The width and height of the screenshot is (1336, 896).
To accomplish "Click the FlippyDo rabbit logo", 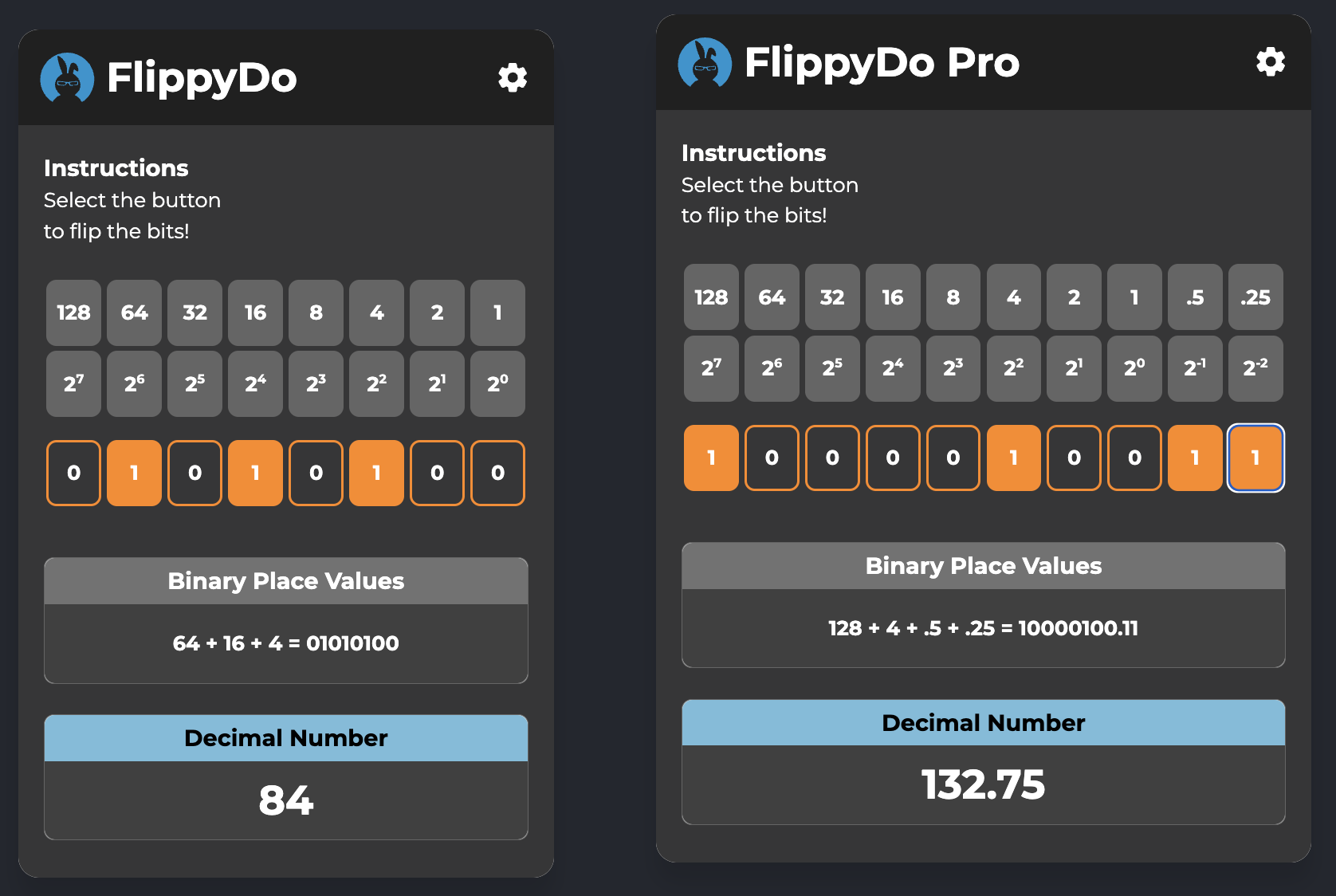I will (67, 78).
